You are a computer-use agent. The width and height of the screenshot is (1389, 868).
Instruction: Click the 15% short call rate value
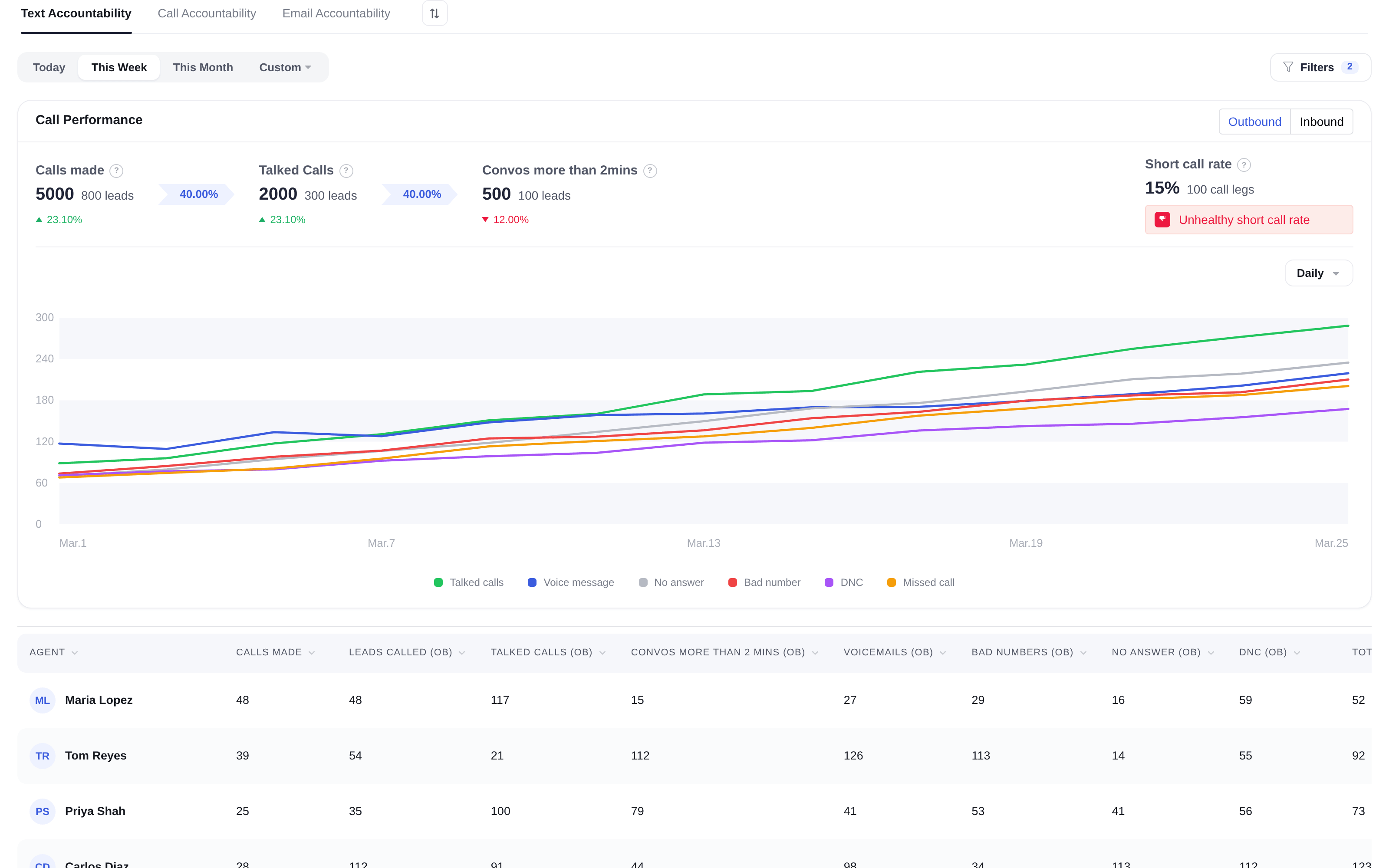1162,188
